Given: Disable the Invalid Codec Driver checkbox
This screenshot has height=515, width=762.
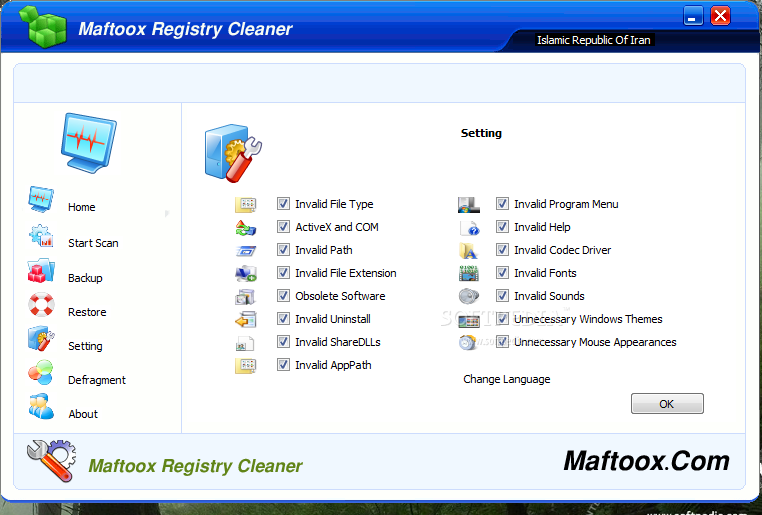Looking at the screenshot, I should (x=502, y=250).
